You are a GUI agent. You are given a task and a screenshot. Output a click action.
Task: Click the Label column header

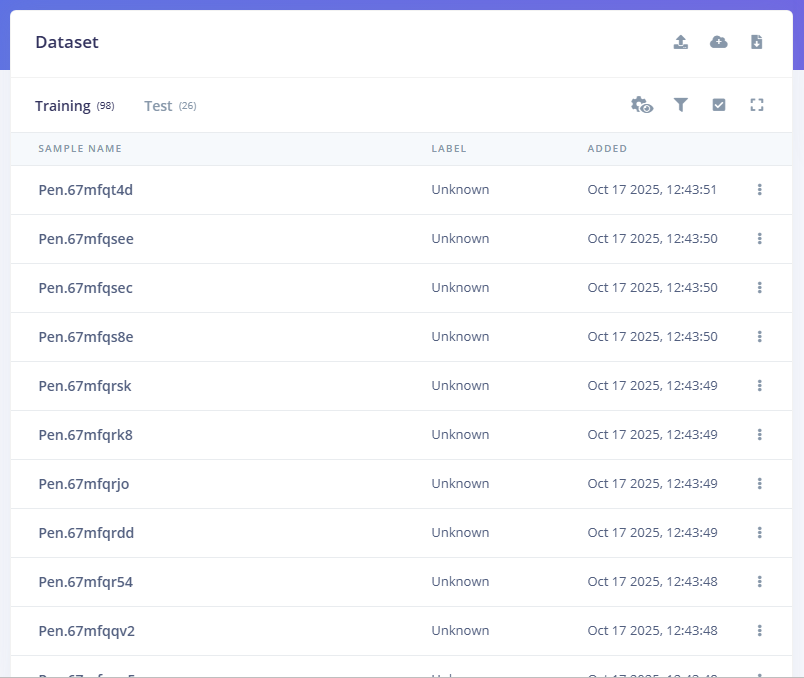pos(449,149)
